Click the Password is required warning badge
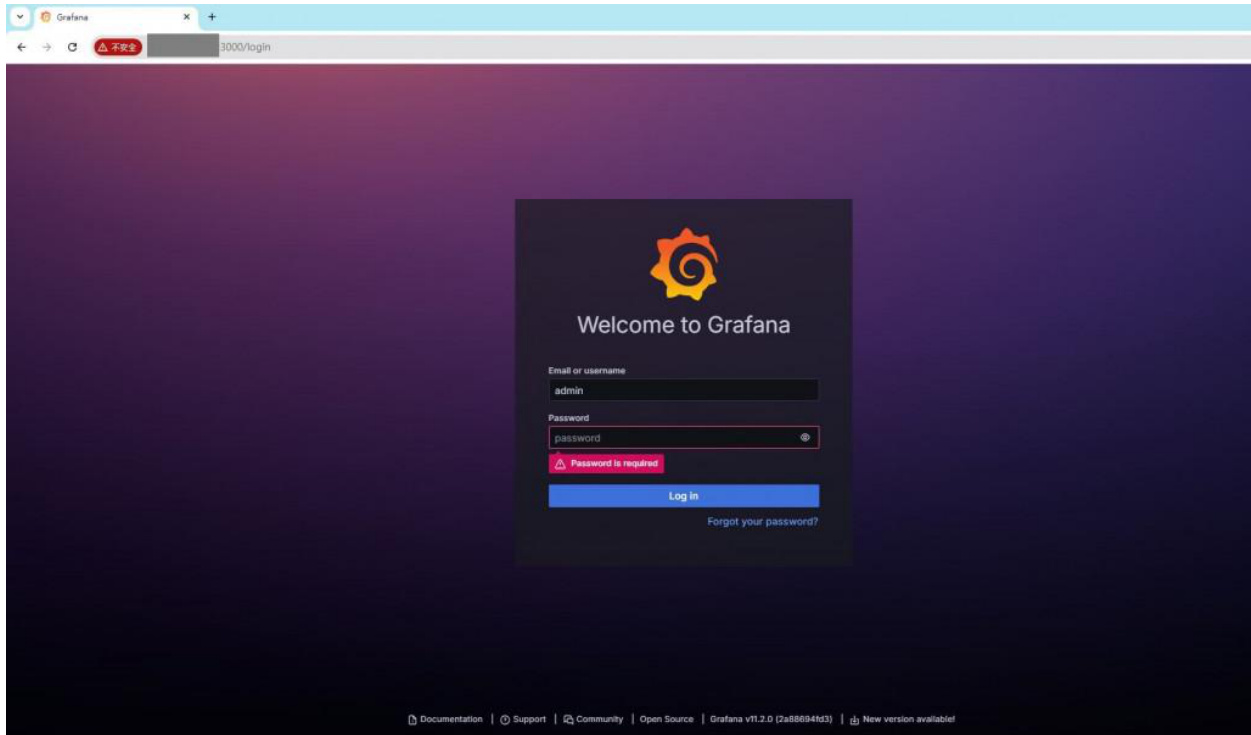 point(606,464)
